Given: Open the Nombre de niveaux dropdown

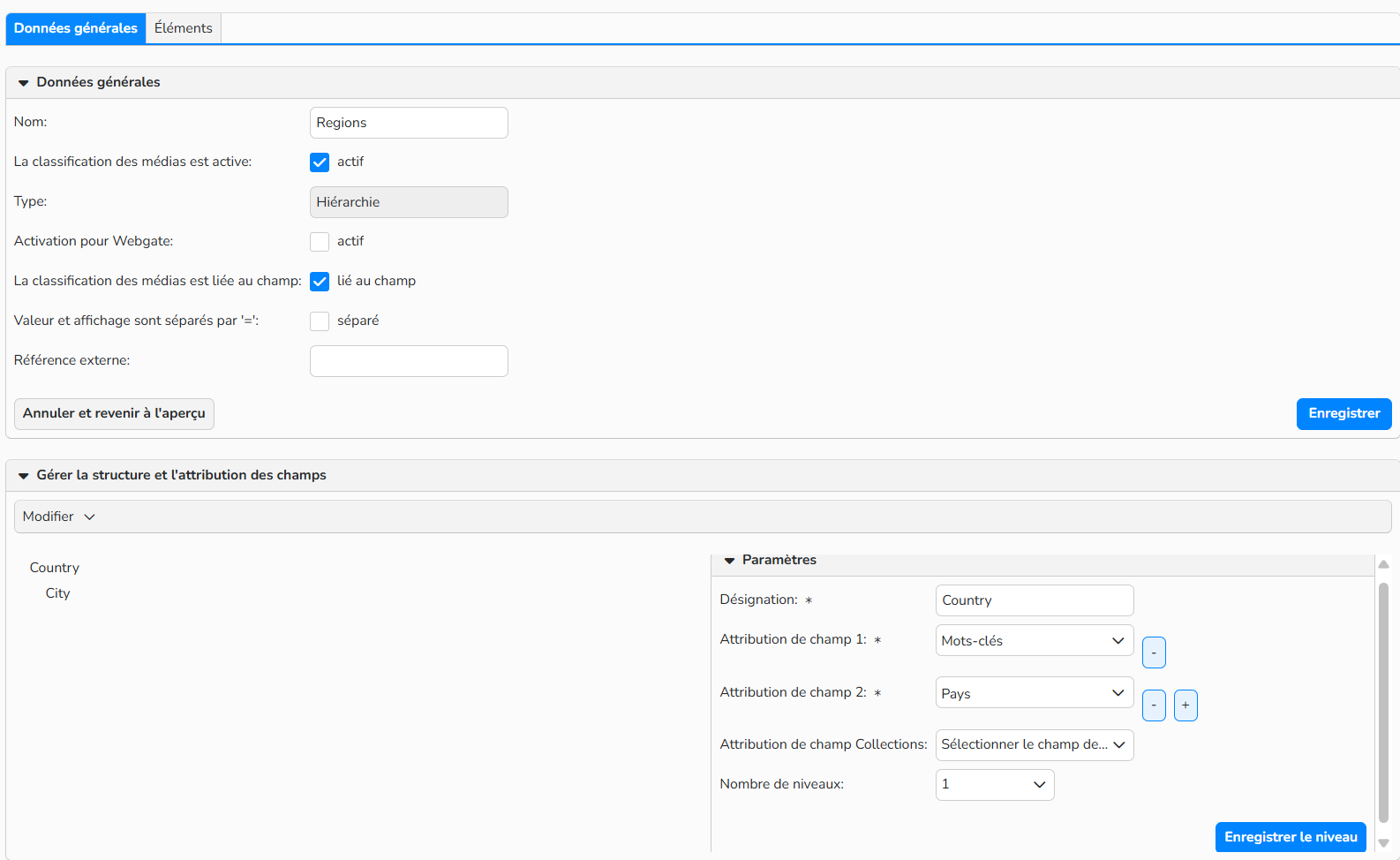Looking at the screenshot, I should coord(995,784).
